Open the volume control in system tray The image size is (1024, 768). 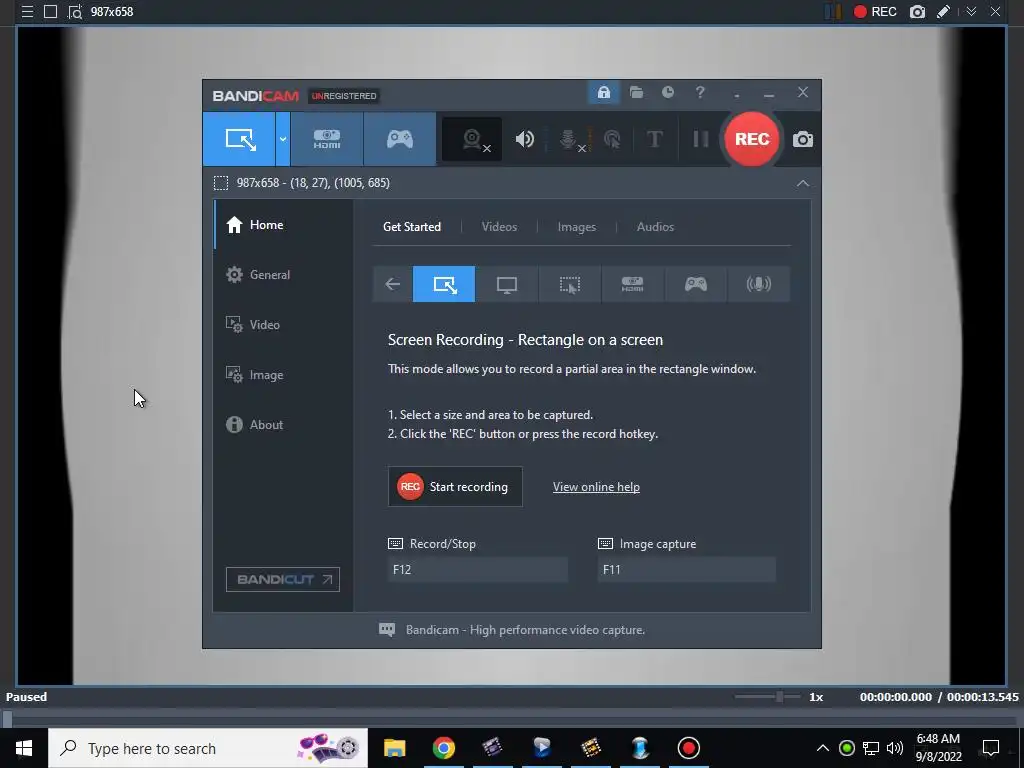(895, 748)
